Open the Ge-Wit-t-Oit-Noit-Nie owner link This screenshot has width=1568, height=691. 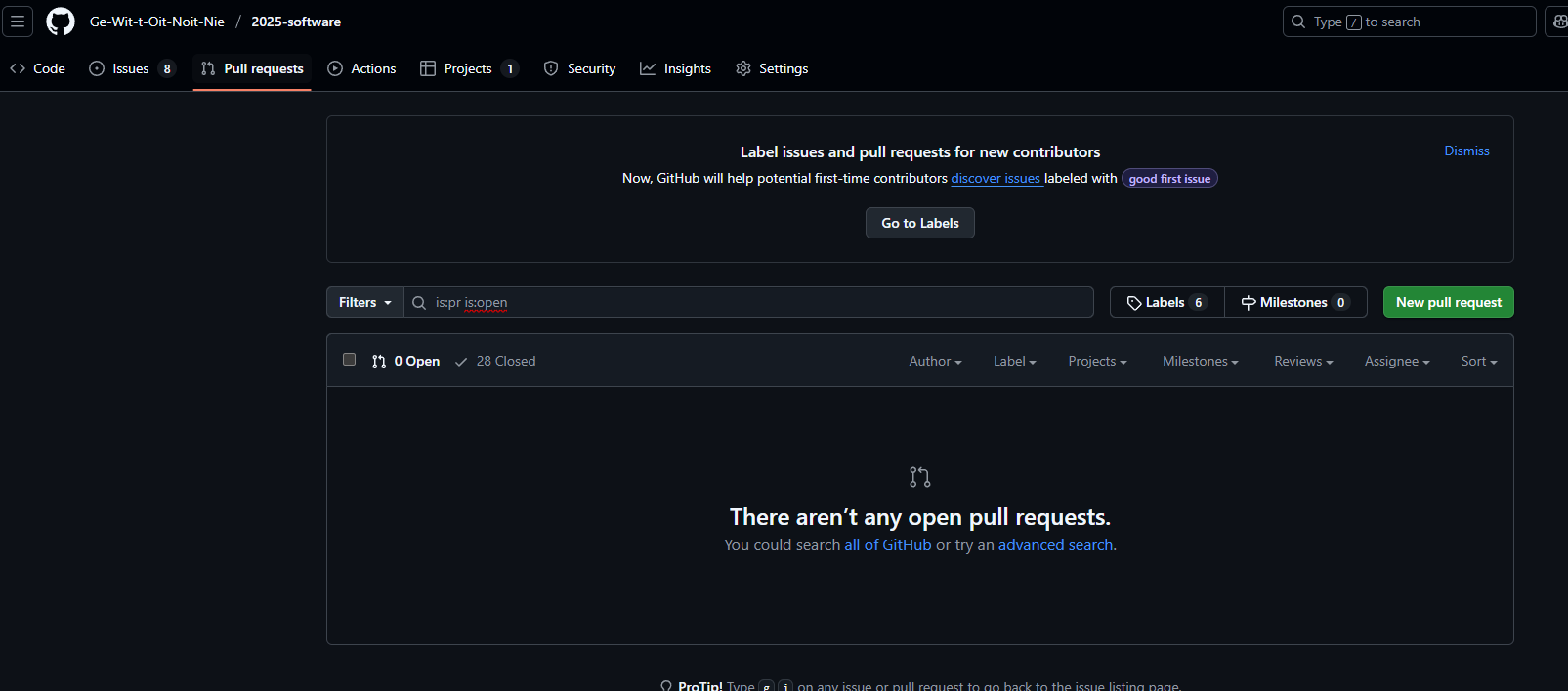[157, 22]
